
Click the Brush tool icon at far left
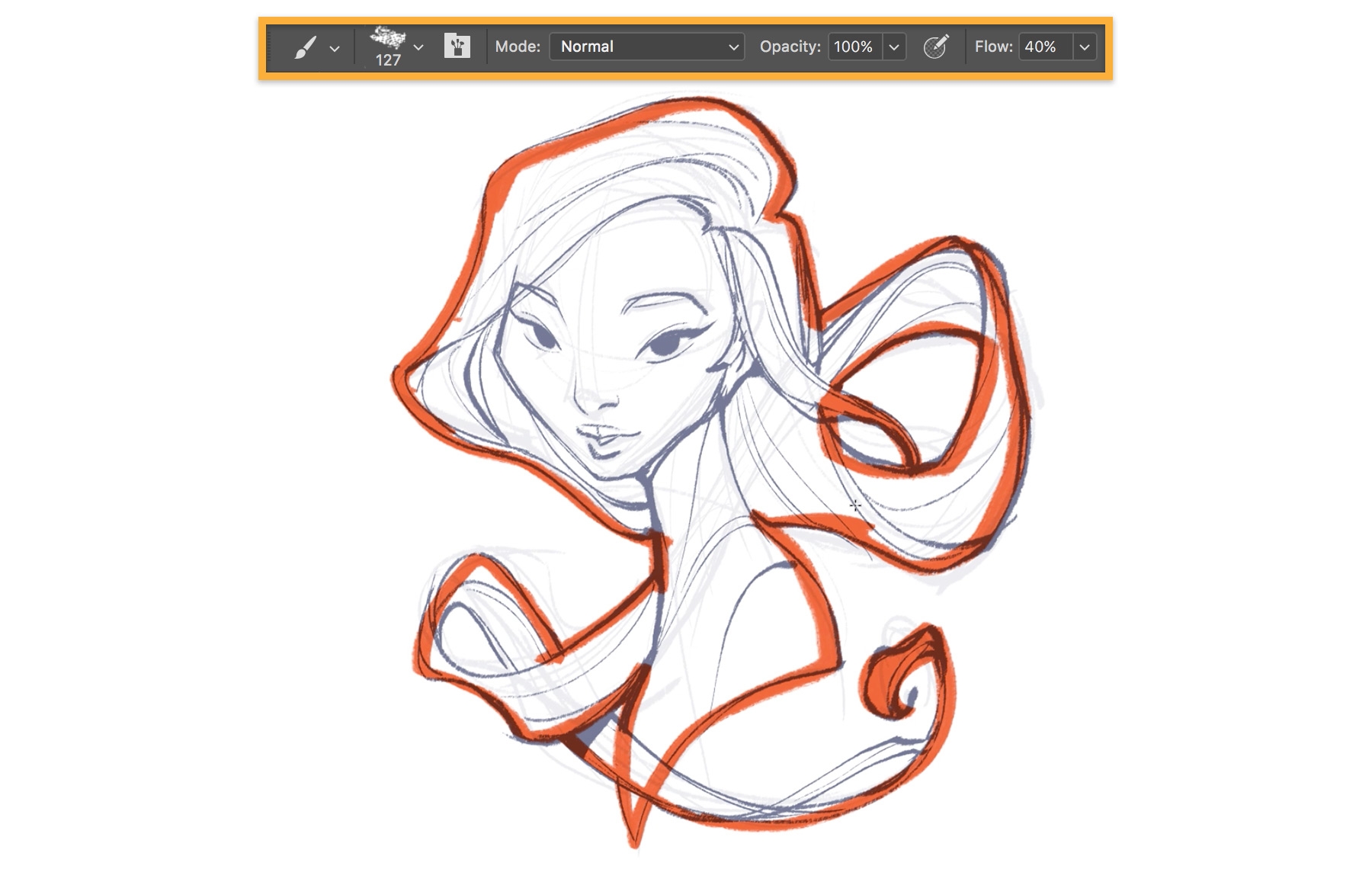[x=308, y=47]
